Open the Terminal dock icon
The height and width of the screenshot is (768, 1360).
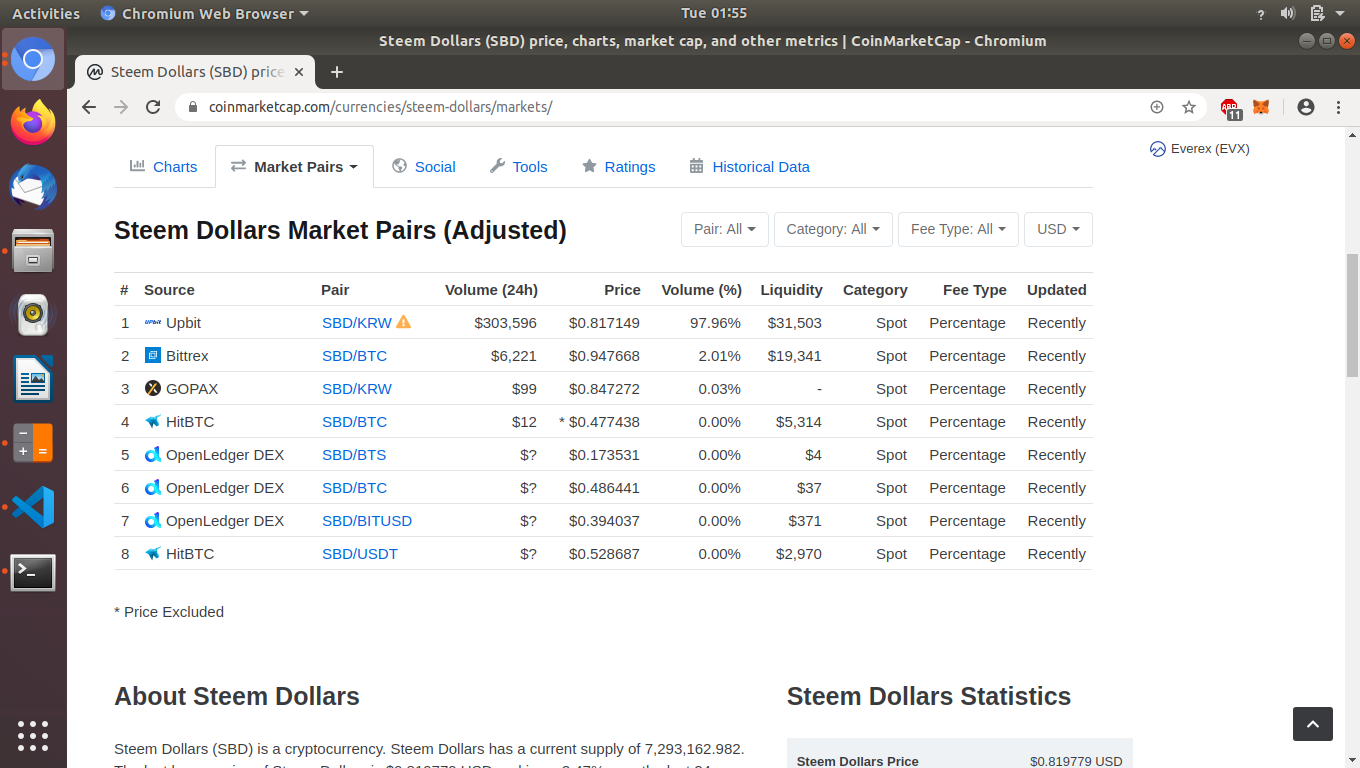pyautogui.click(x=33, y=572)
